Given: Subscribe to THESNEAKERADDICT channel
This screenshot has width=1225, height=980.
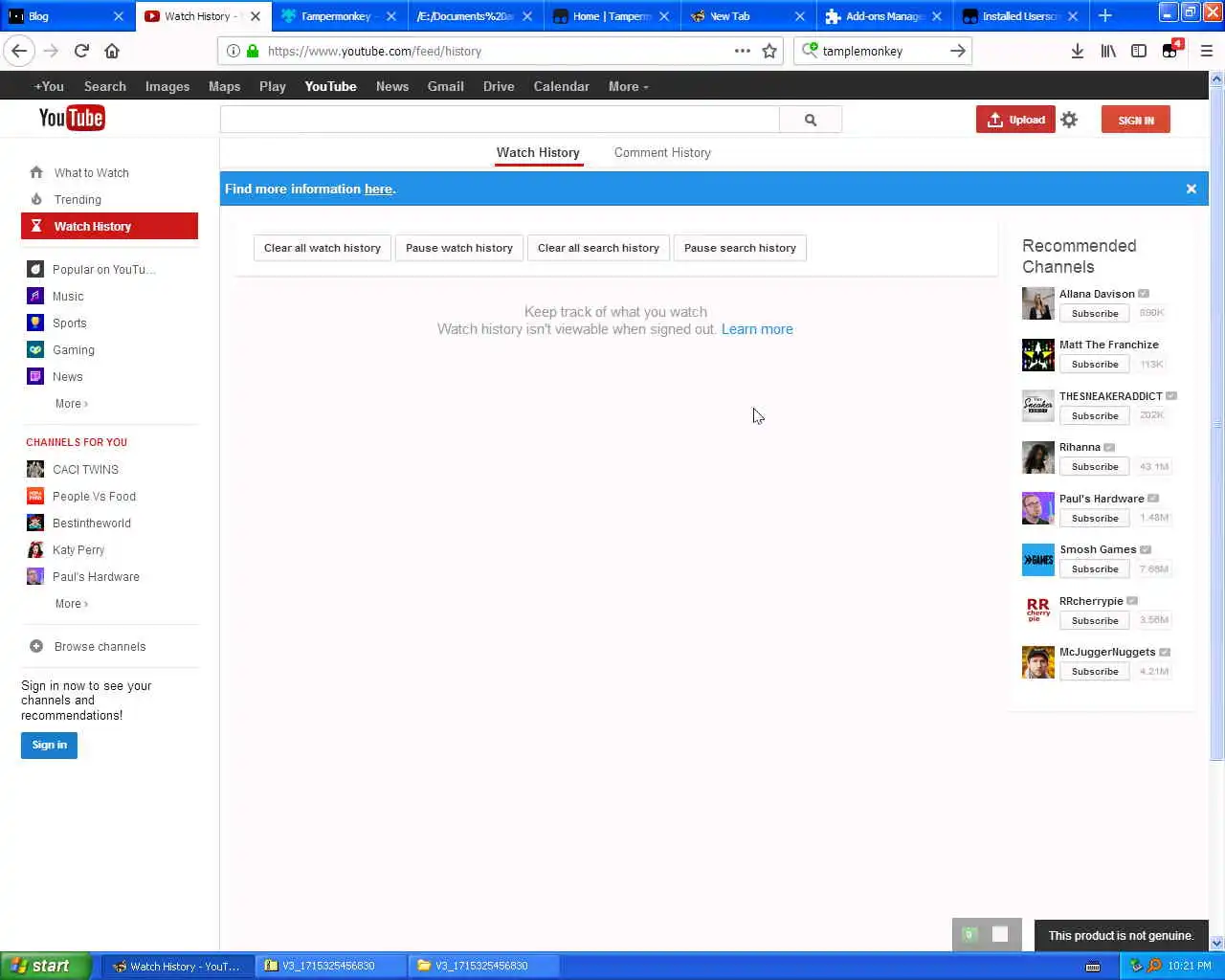Looking at the screenshot, I should [1095, 415].
